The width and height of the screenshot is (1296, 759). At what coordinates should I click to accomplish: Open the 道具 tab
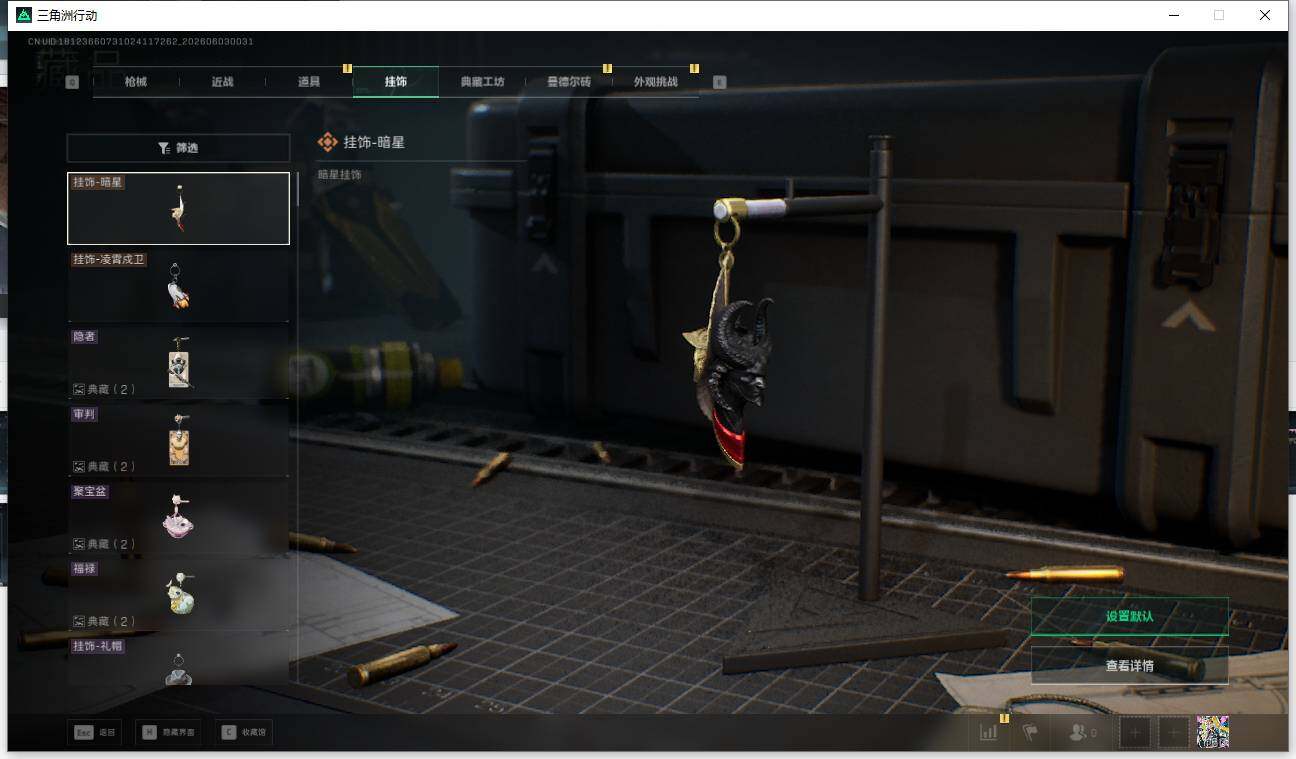point(309,82)
